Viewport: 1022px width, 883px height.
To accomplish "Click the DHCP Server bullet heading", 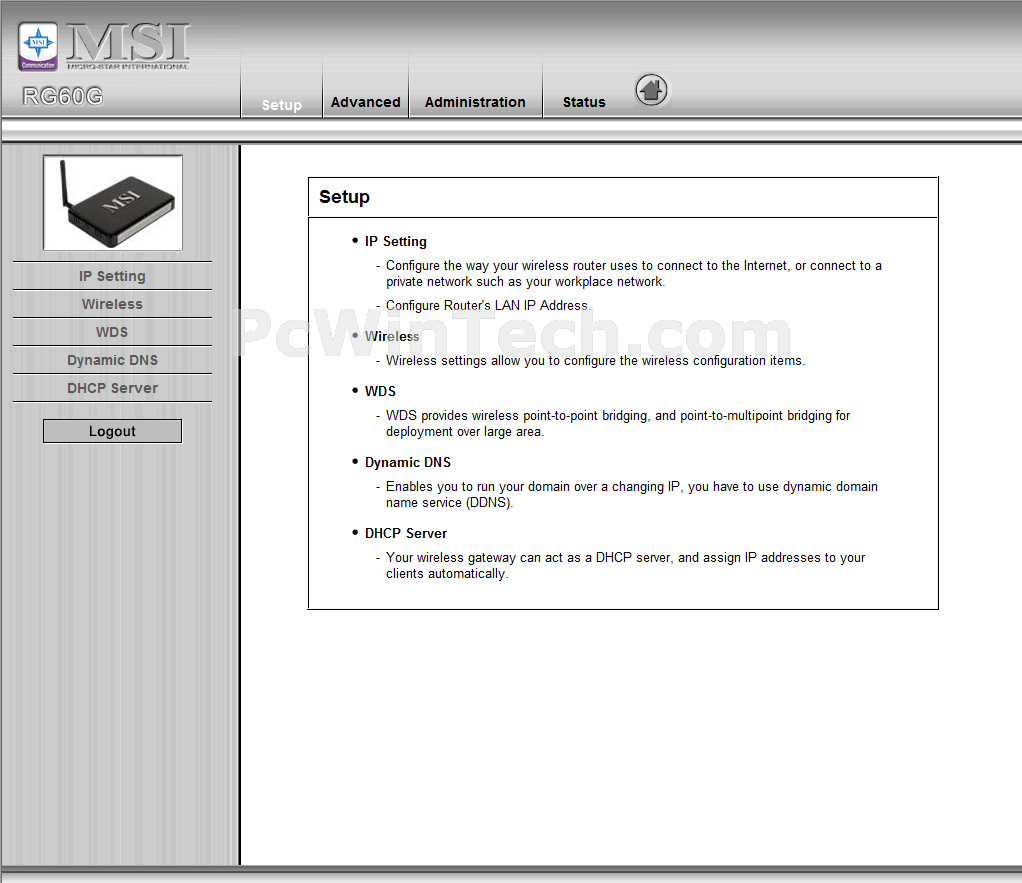I will (405, 533).
